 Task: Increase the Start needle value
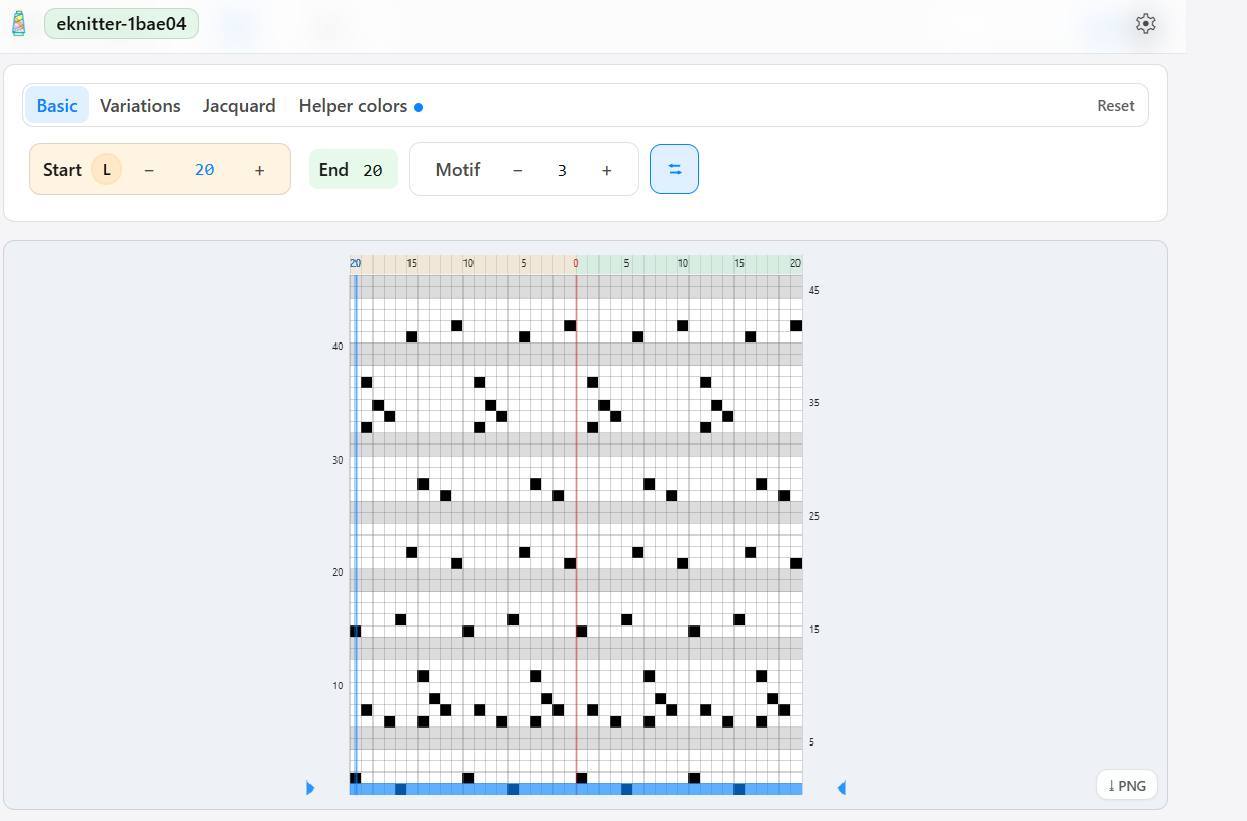point(259,170)
